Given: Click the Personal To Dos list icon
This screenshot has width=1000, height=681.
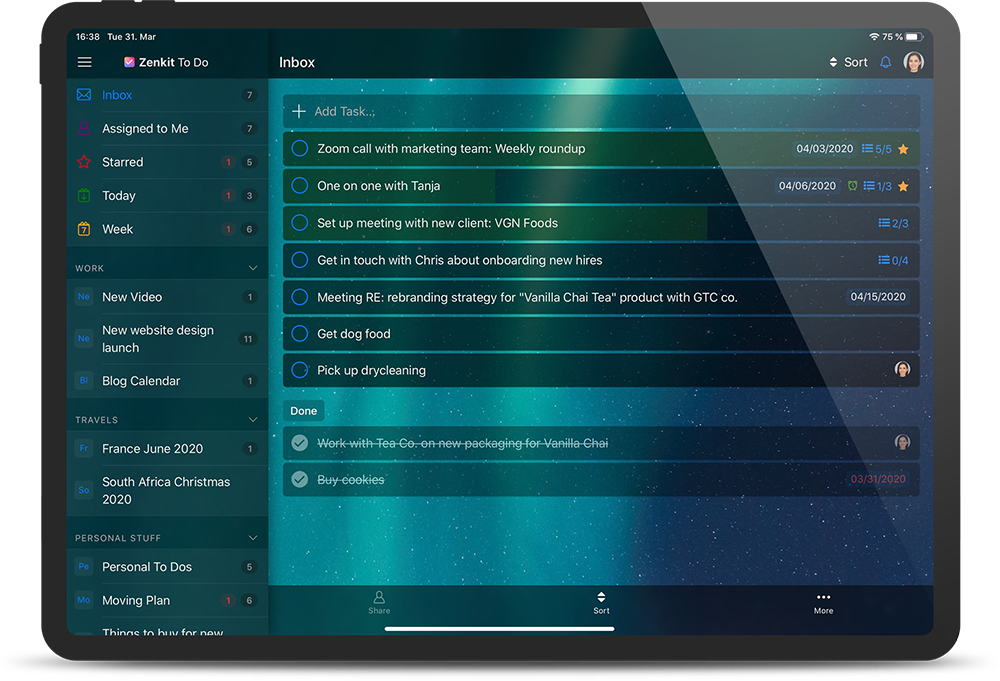Looking at the screenshot, I should [x=84, y=566].
